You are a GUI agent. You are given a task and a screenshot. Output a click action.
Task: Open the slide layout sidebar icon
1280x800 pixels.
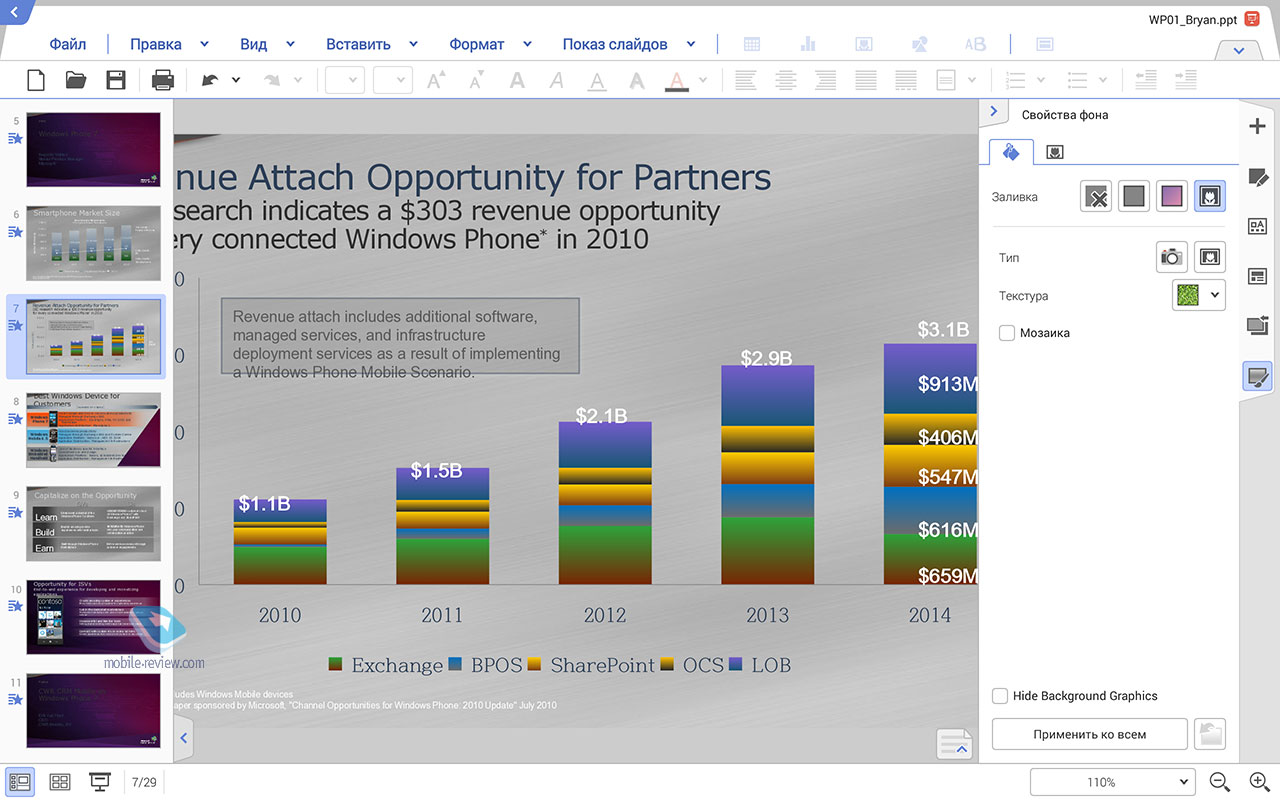1258,276
